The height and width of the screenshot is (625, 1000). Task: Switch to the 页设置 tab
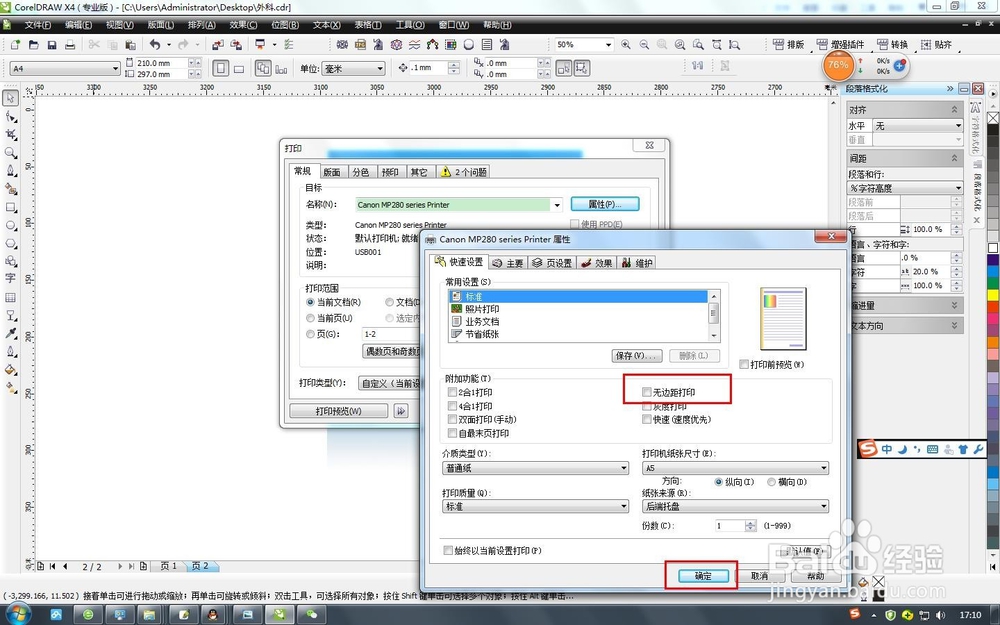[552, 263]
